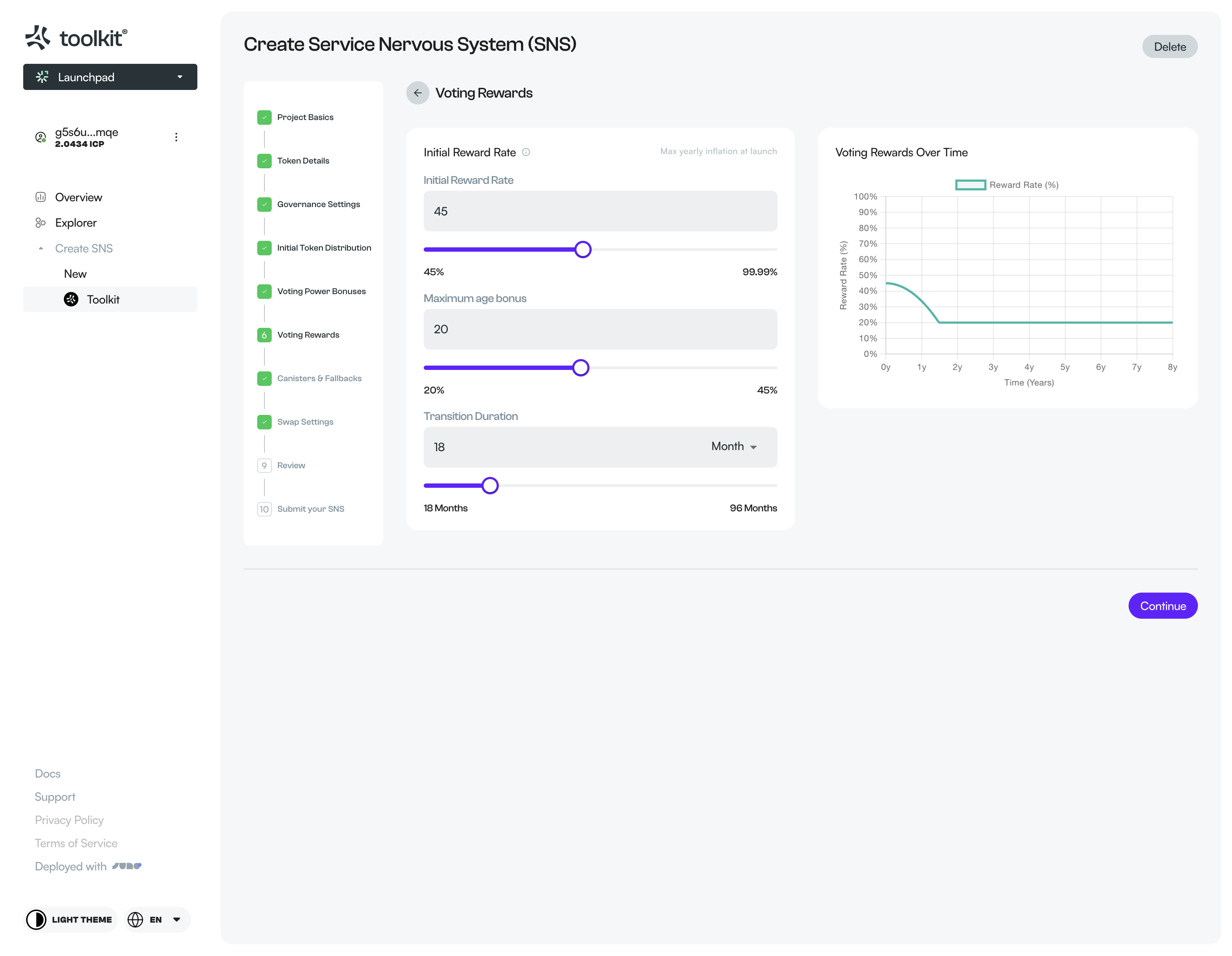Screen dimensions: 1232x956
Task: Click the Maximum age bonus slider handle
Action: click(x=580, y=368)
